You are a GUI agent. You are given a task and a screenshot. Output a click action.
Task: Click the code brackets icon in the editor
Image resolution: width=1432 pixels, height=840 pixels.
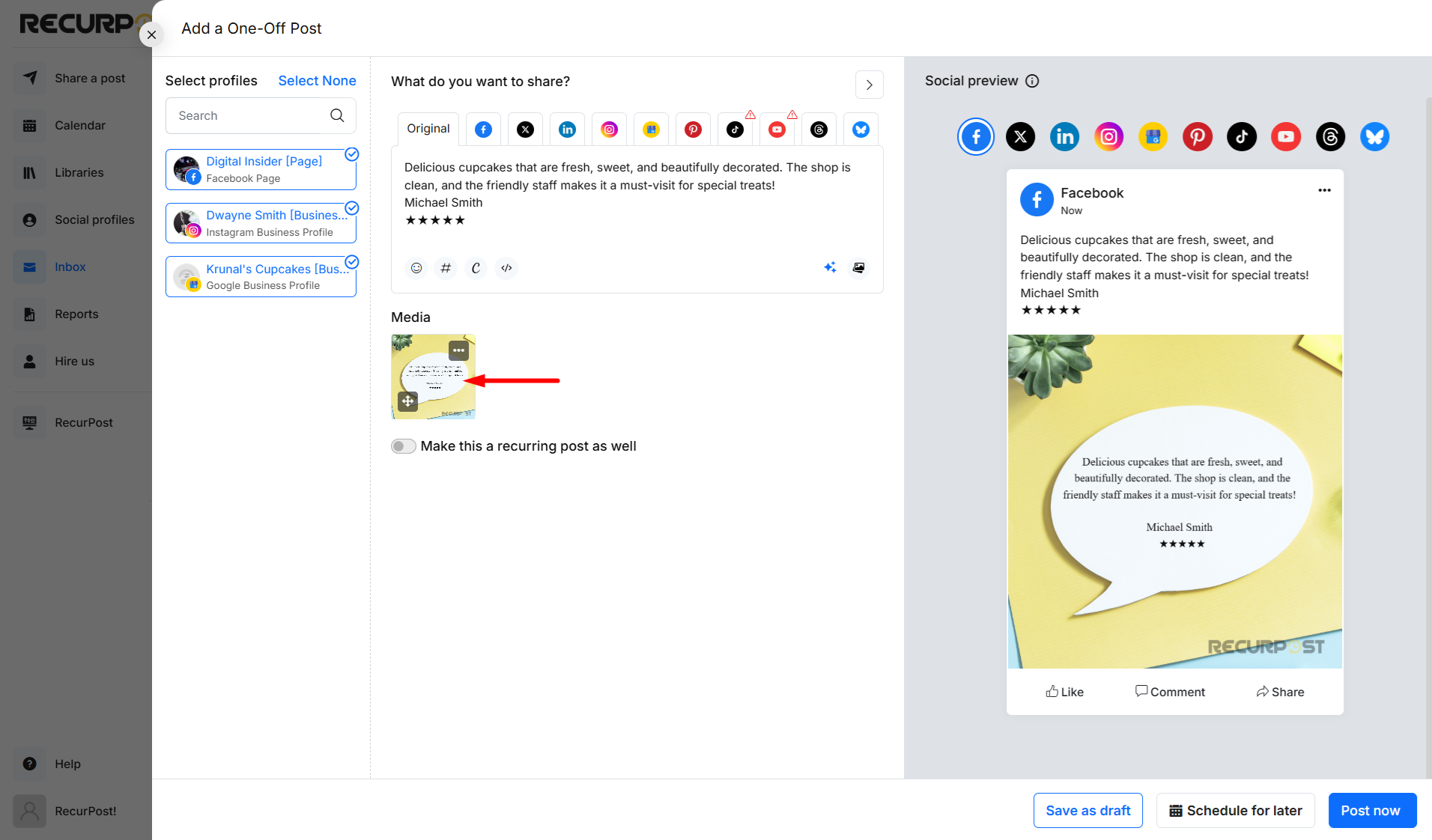[x=506, y=268]
